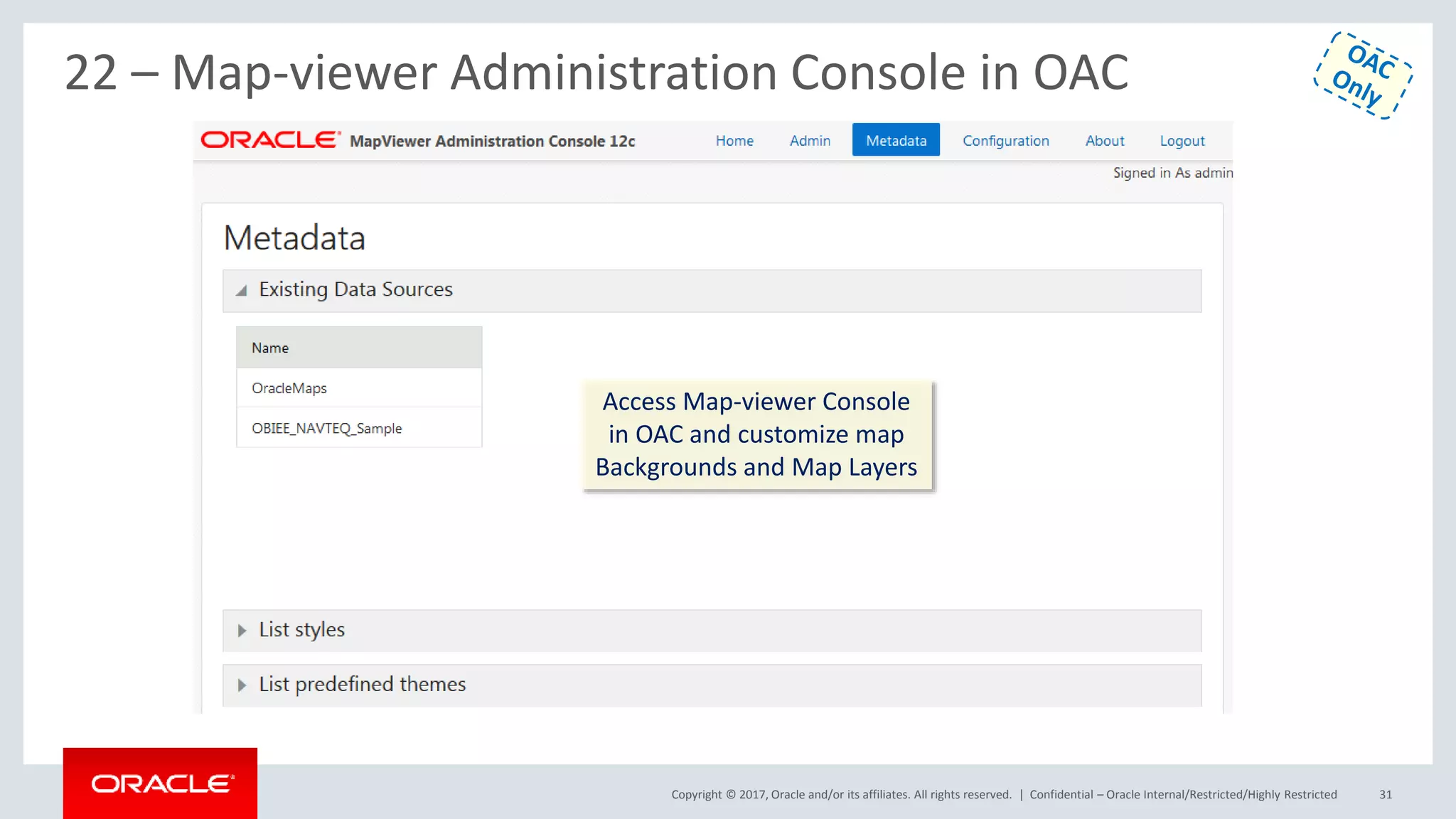The image size is (1456, 819).
Task: Open the About tab
Action: click(x=1105, y=141)
